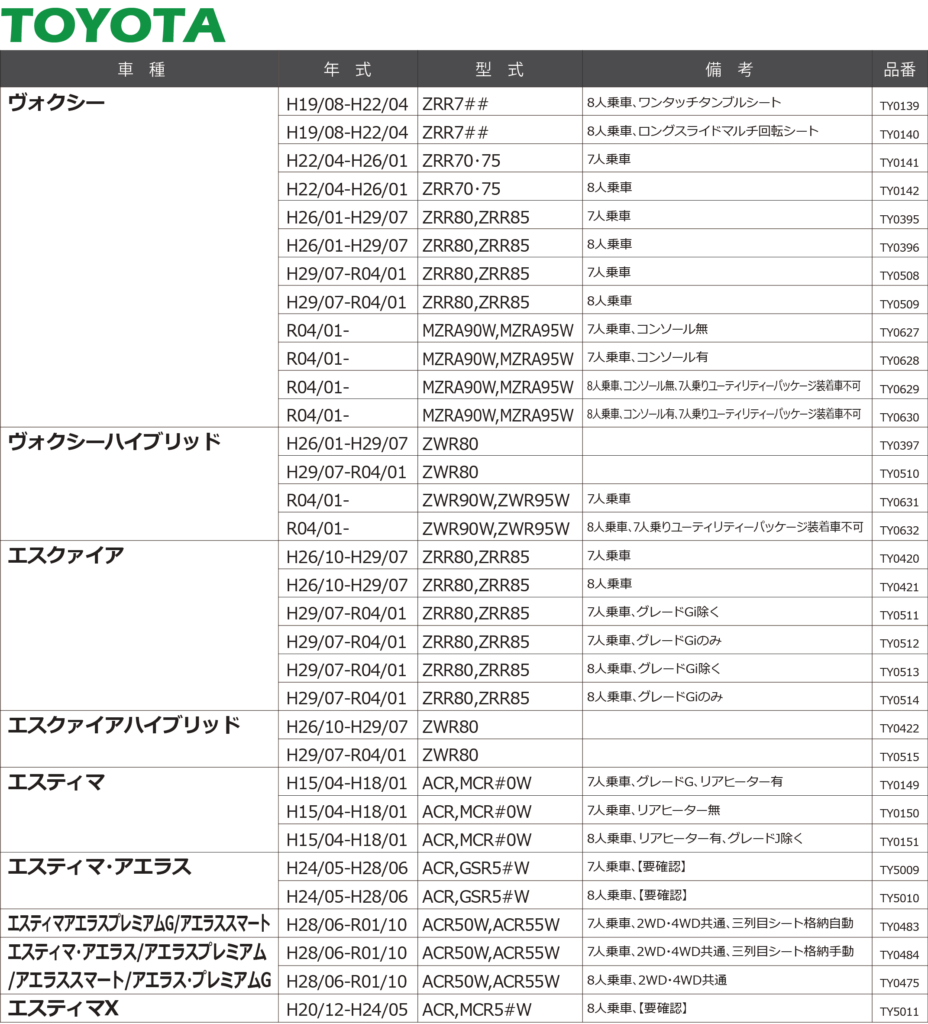Click part number TY0630

[x=899, y=416]
